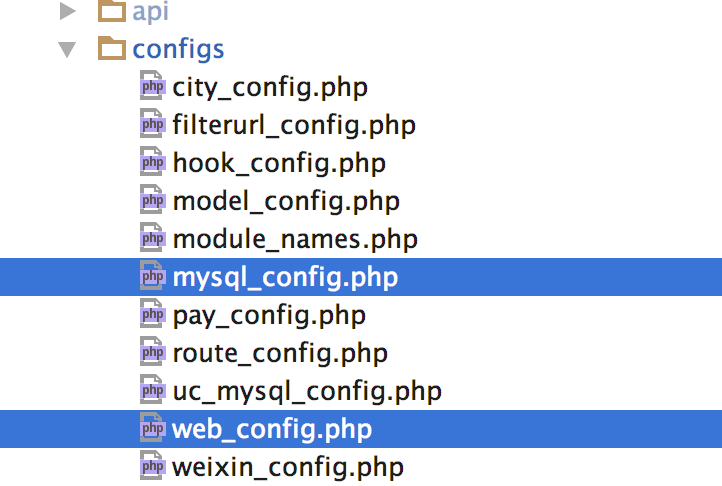The height and width of the screenshot is (486, 722).
Task: Click the module_names.php PHP icon
Action: [x=152, y=239]
